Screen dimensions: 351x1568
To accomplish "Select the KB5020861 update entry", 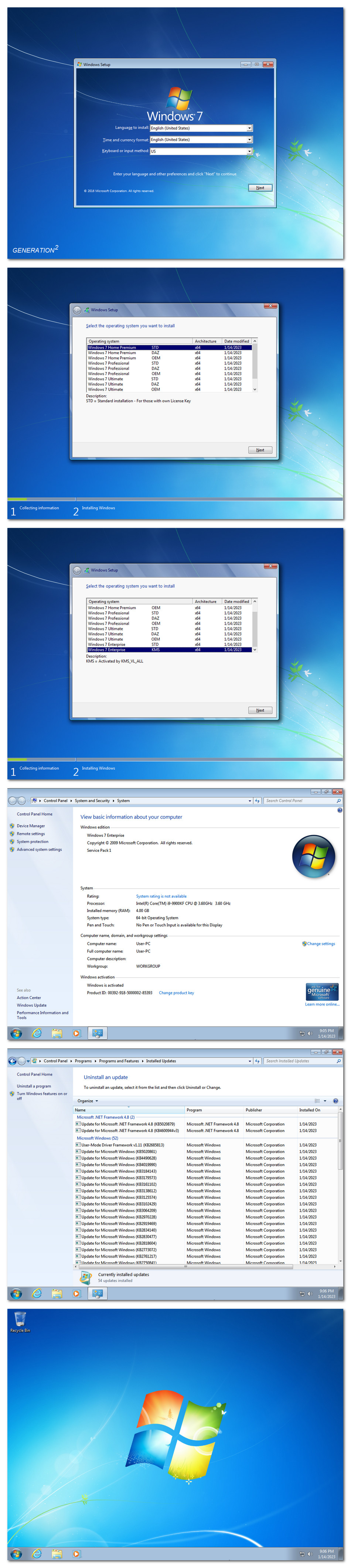I will click(x=119, y=1152).
